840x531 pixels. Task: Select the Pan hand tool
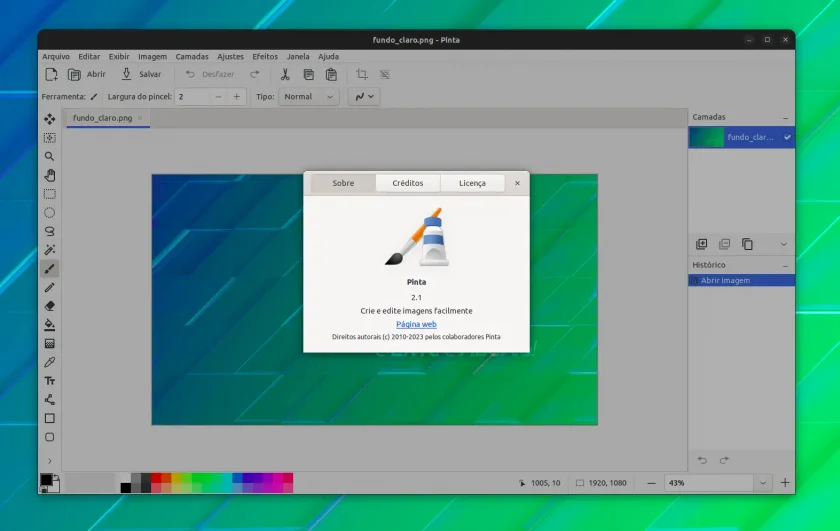click(x=49, y=175)
